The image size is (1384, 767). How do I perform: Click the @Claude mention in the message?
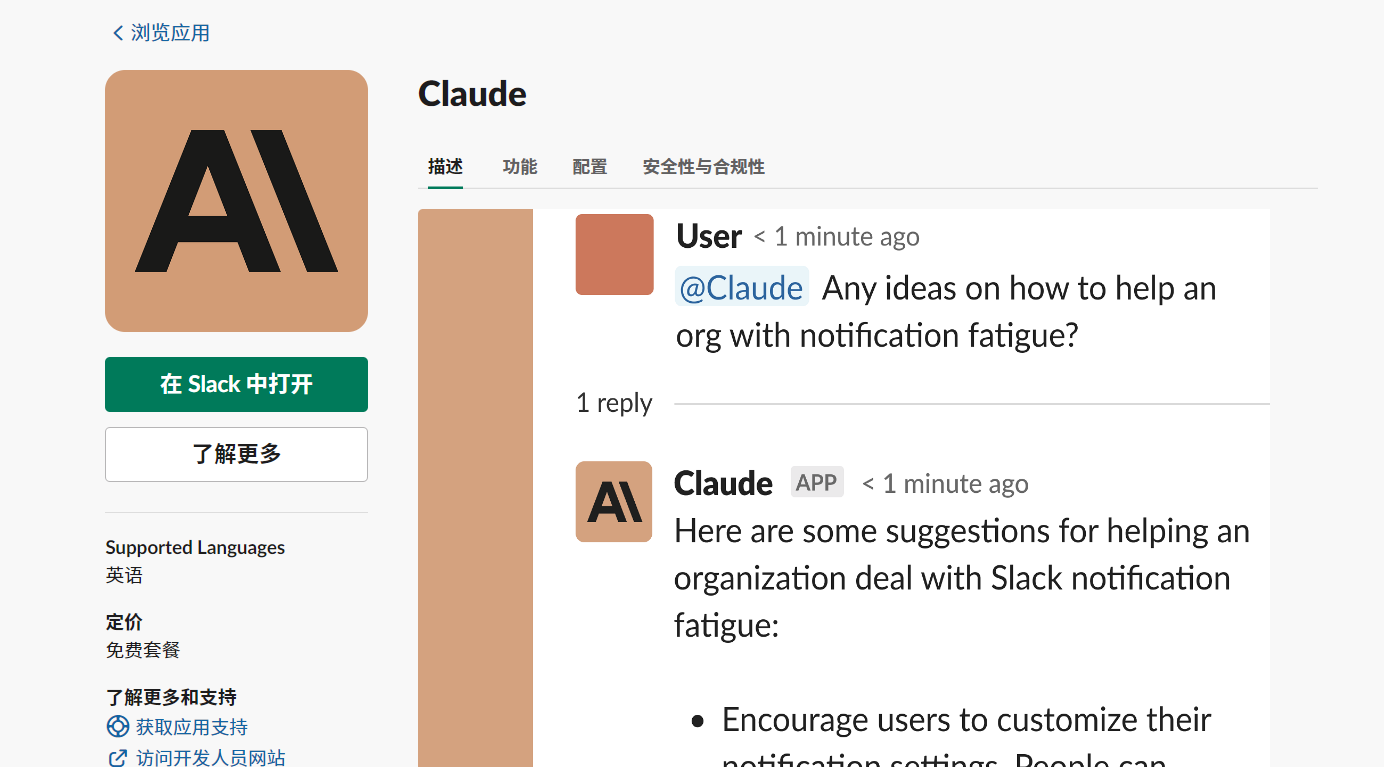741,288
